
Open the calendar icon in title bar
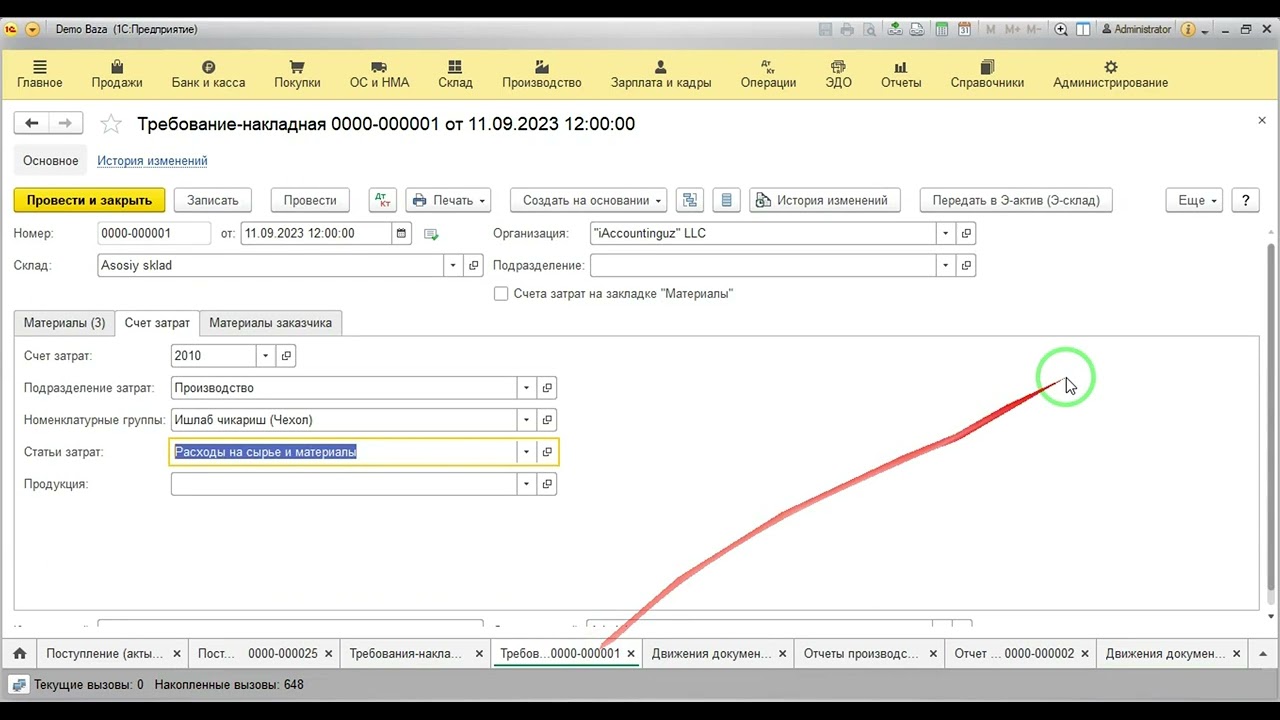point(965,29)
